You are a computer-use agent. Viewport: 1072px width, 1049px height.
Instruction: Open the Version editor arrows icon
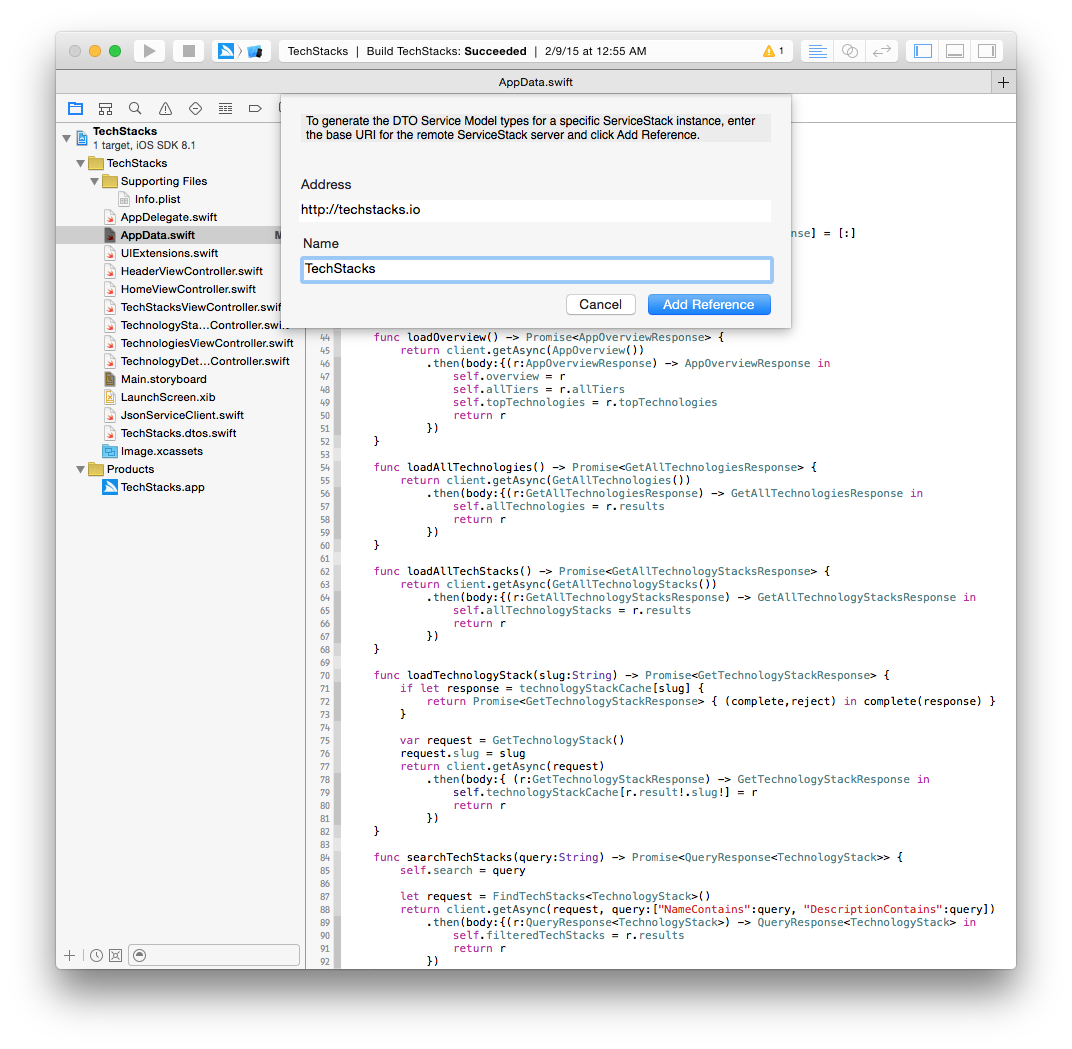[881, 50]
